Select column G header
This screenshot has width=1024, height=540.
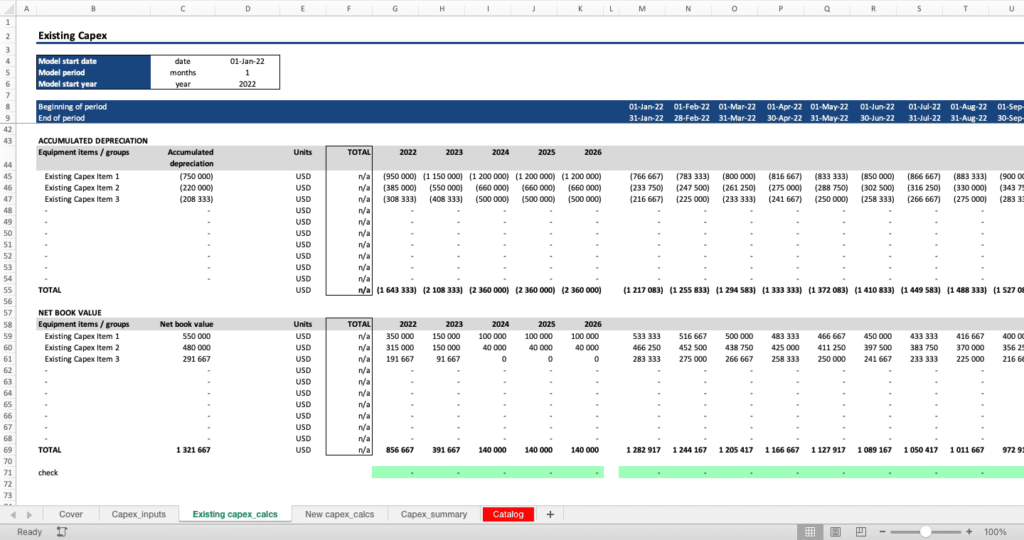point(396,9)
